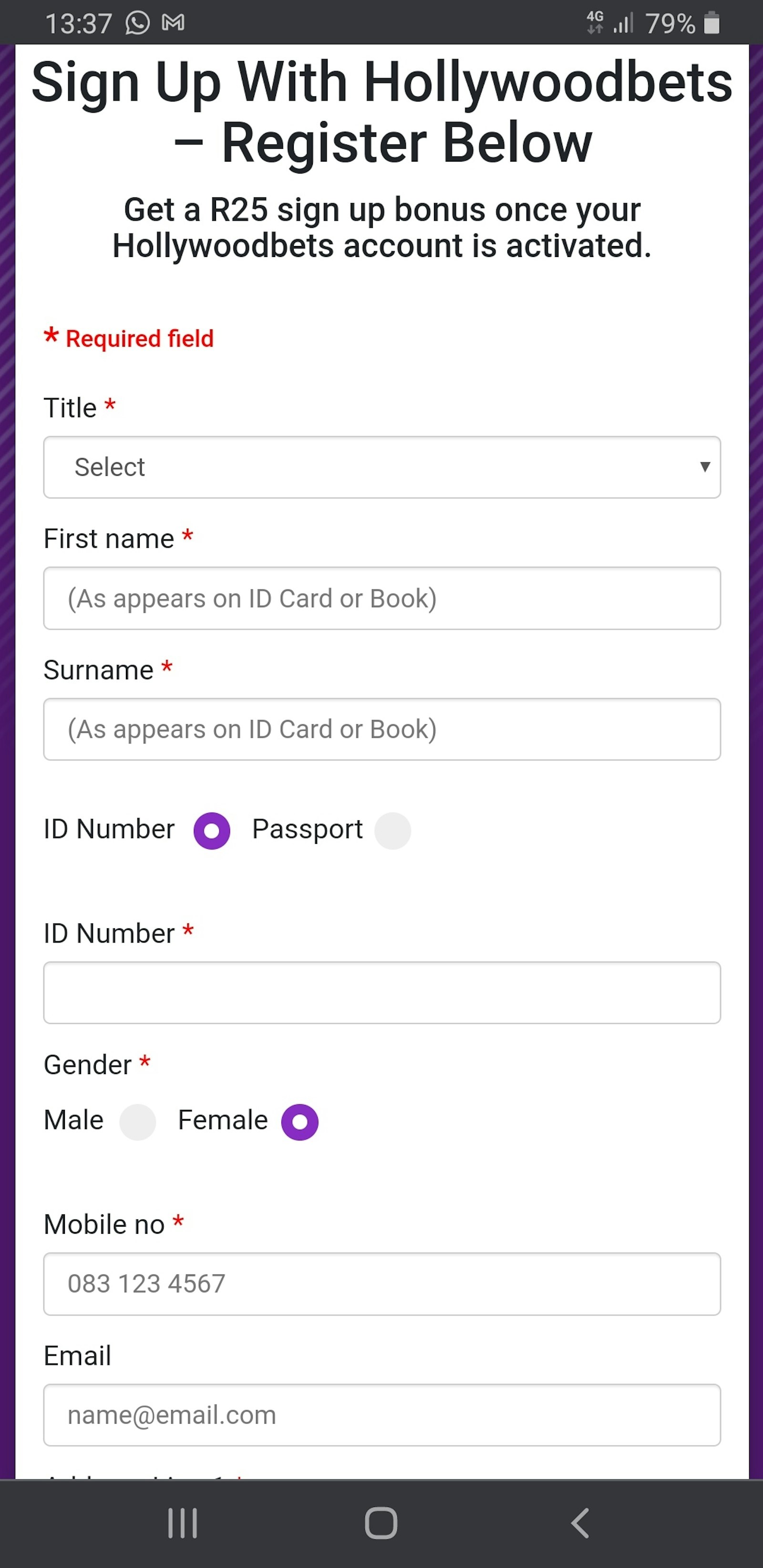Click the Title dropdown arrow
This screenshot has width=763, height=1568.
[704, 467]
